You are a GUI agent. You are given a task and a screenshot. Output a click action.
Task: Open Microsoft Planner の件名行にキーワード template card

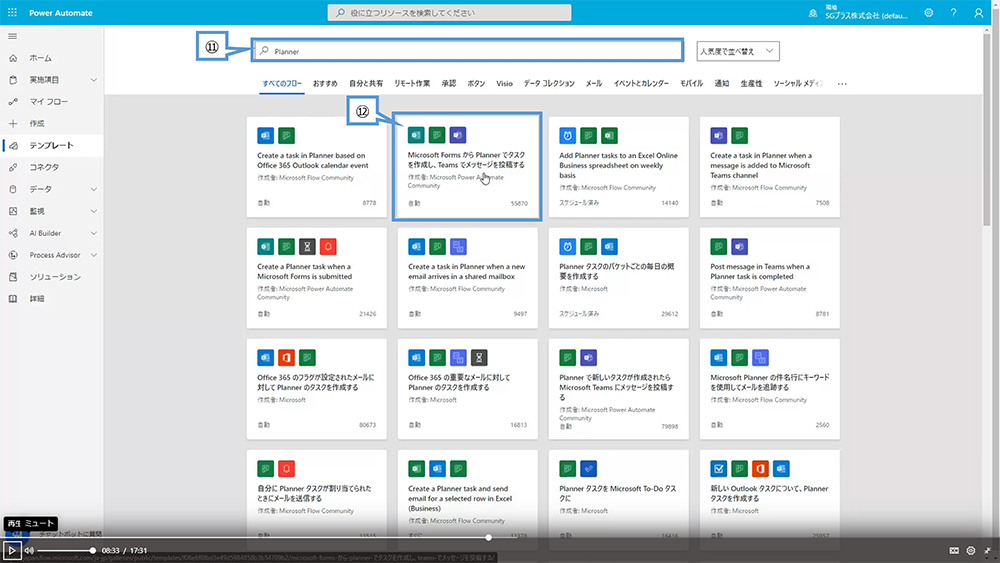[770, 389]
